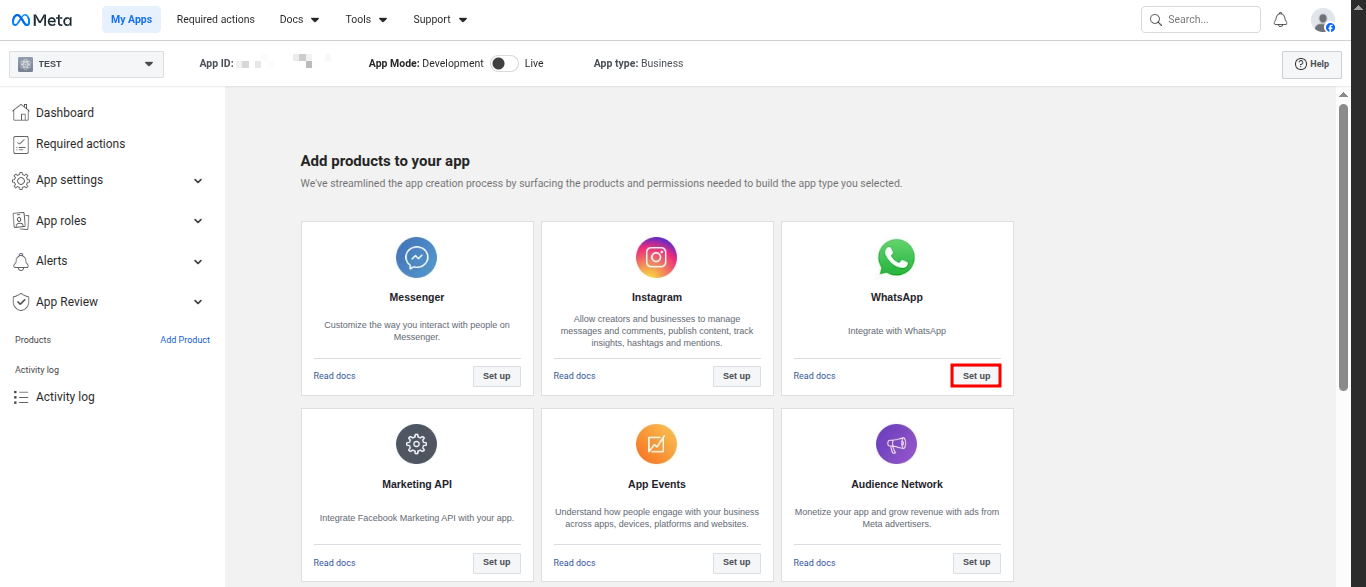Set up the WhatsApp product
Image resolution: width=1366 pixels, height=587 pixels.
pyautogui.click(x=976, y=376)
